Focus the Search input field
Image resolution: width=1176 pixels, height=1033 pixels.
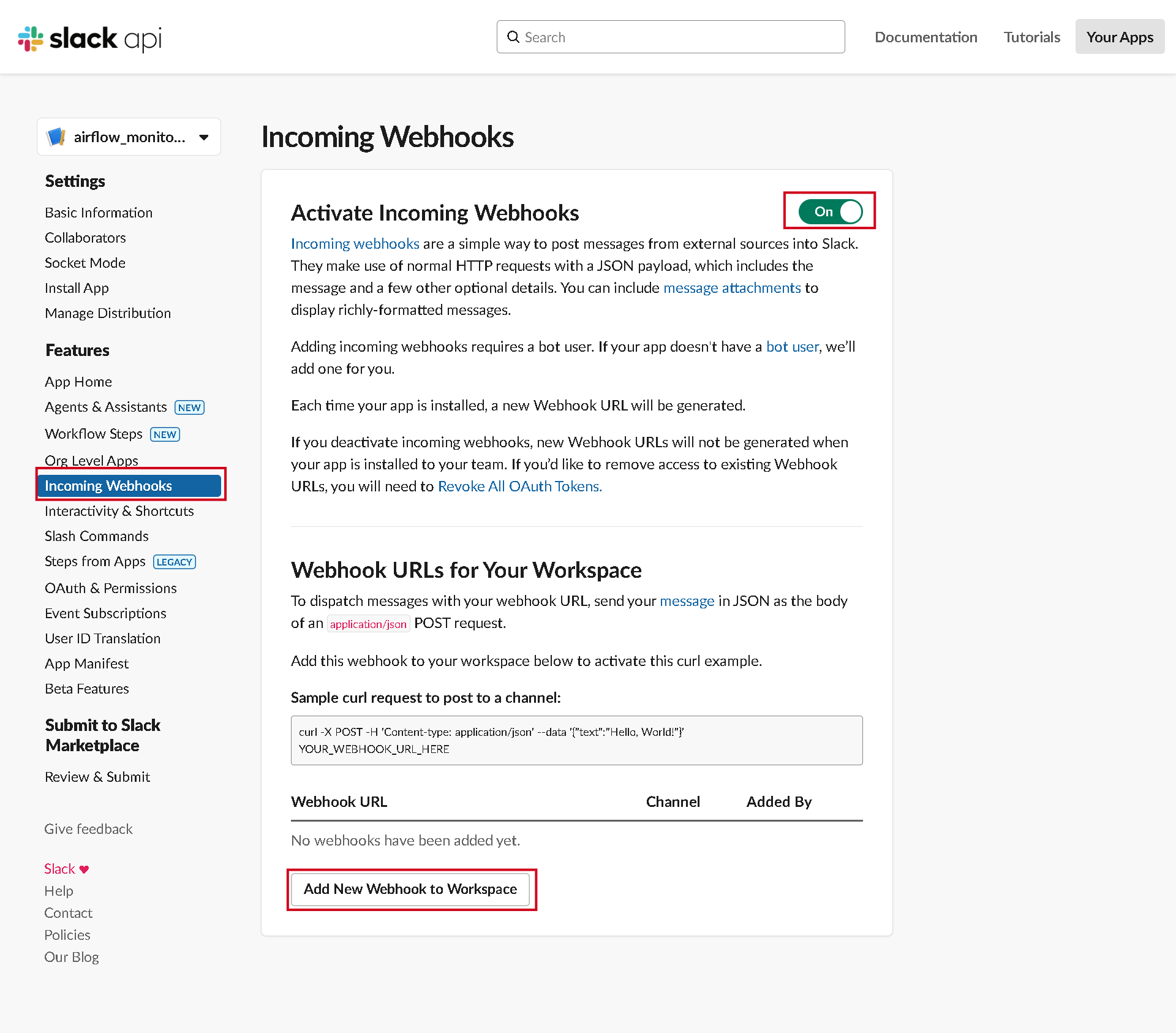[x=671, y=37]
